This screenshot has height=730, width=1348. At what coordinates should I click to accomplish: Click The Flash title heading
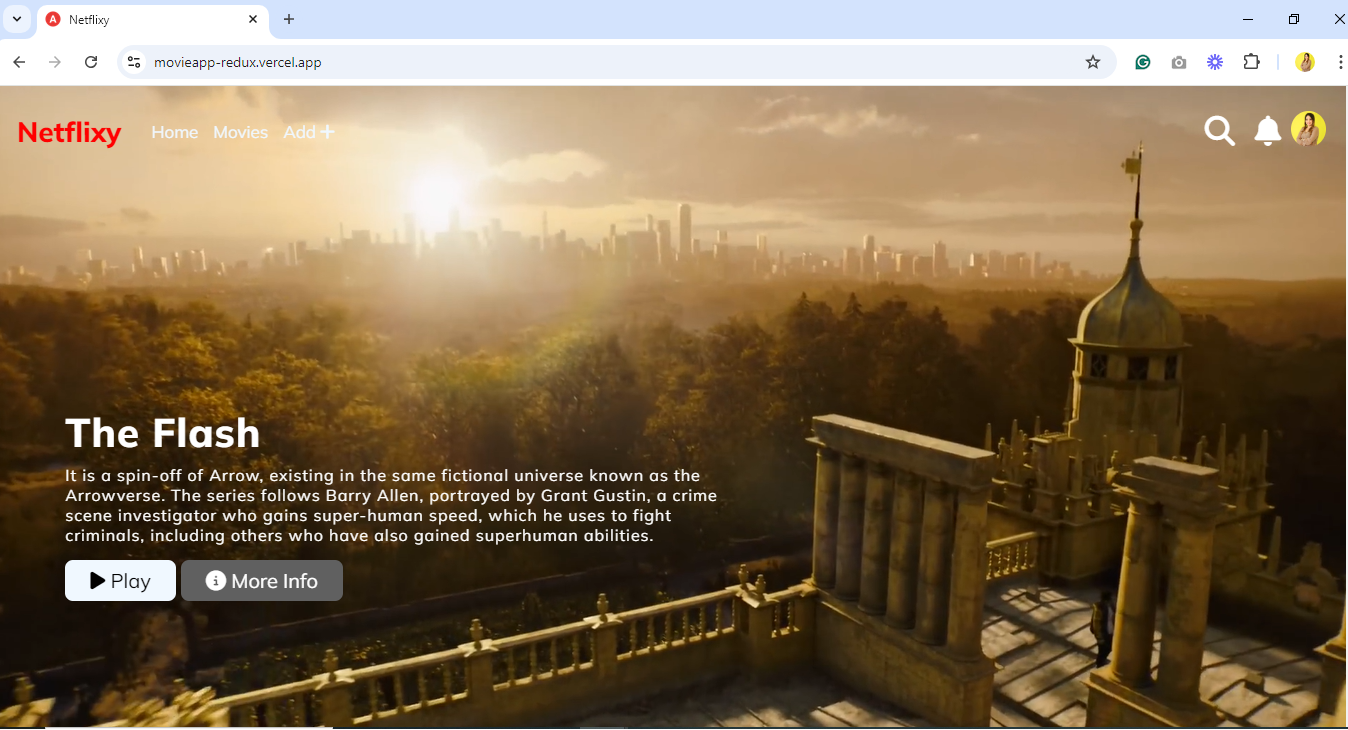[163, 433]
